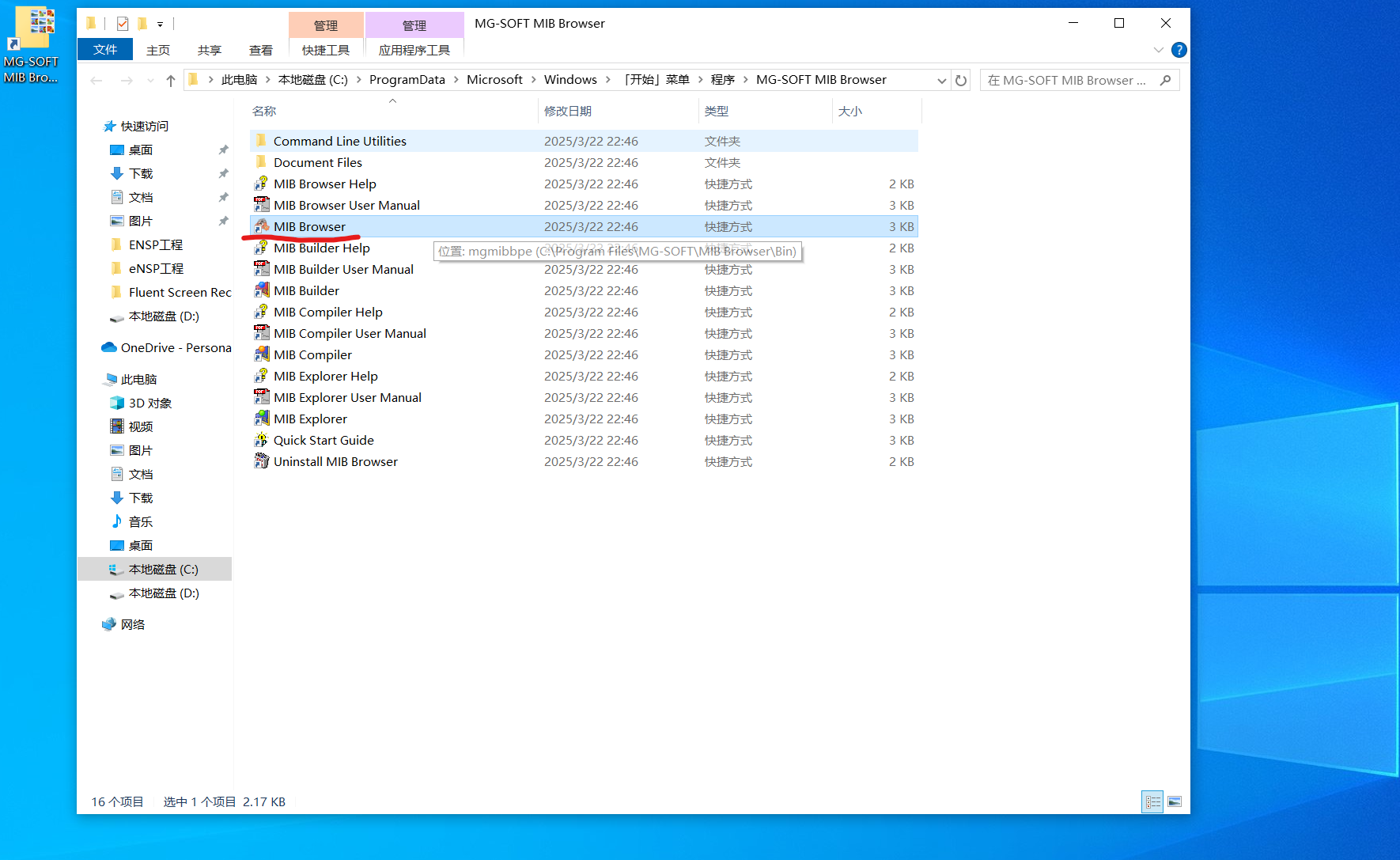Open the recent locations dropdown arrow

point(149,80)
